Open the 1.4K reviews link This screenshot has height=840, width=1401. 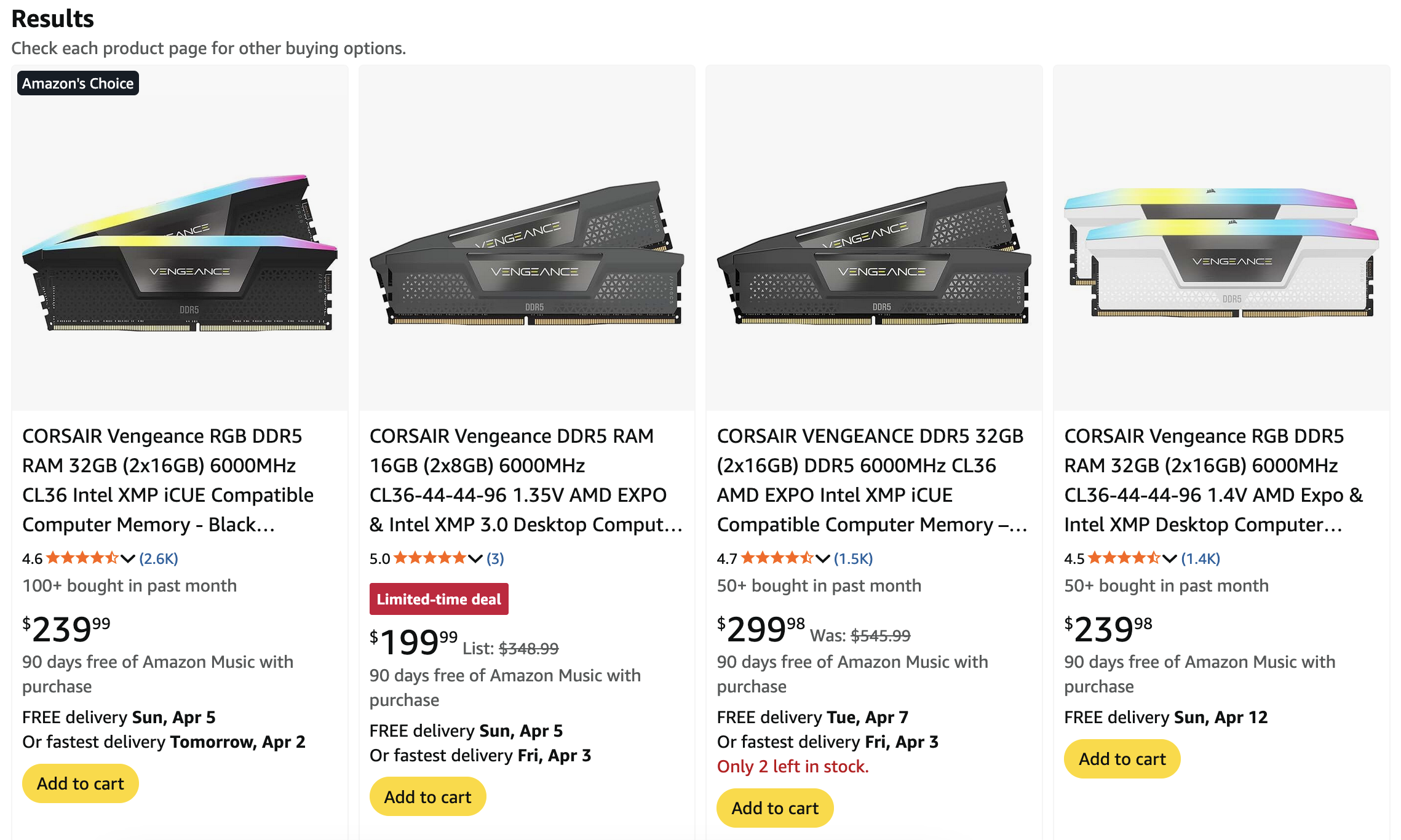click(x=1201, y=558)
